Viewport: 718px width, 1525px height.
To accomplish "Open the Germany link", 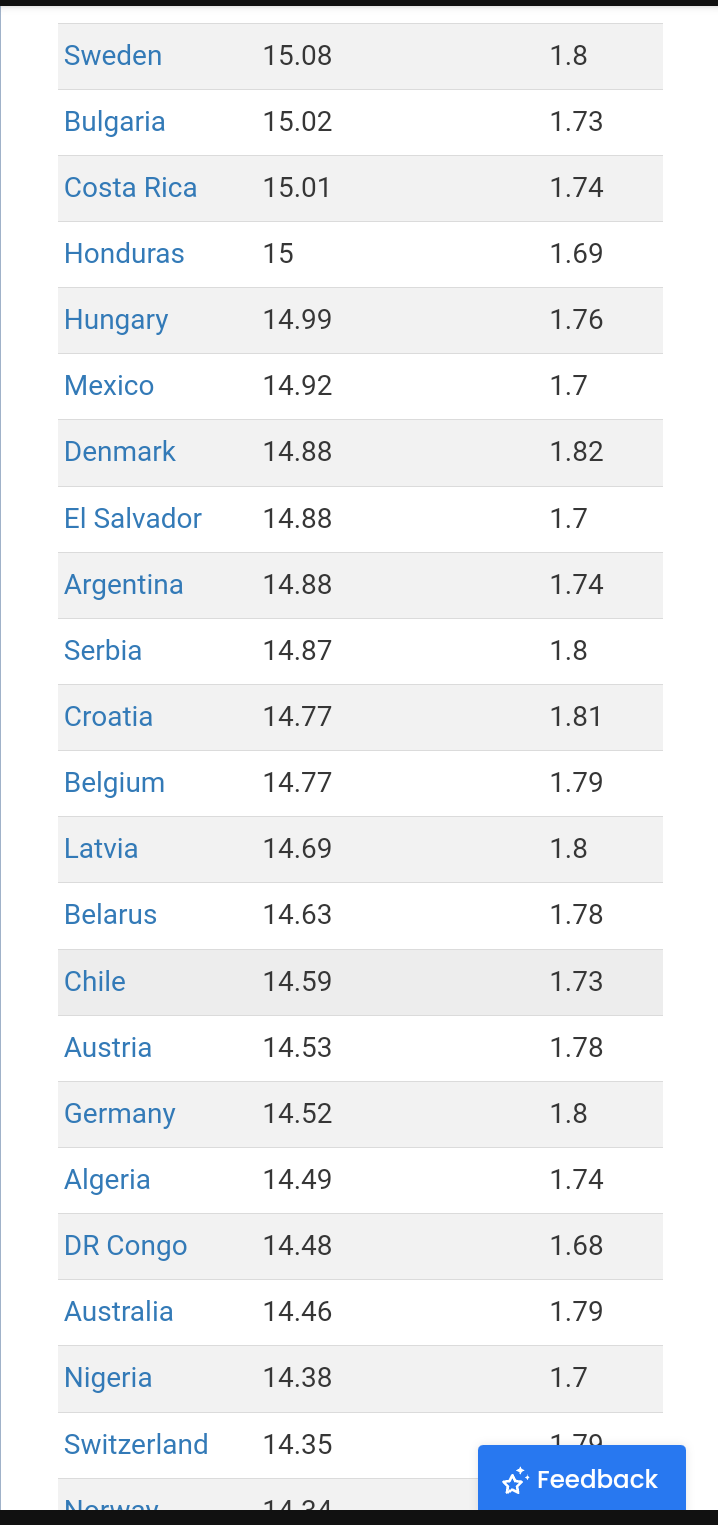I will [x=120, y=1114].
